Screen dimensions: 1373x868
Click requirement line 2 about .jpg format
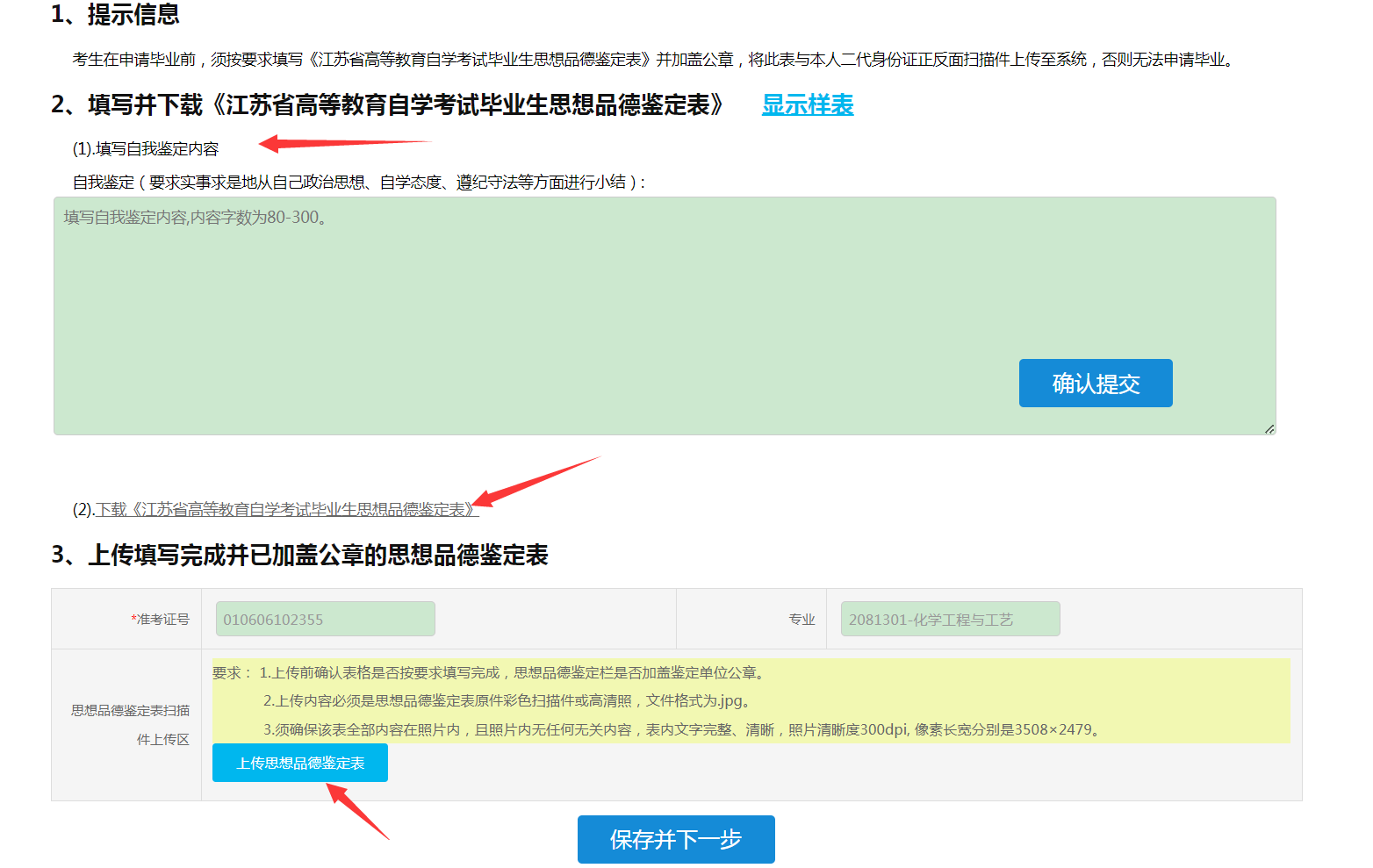pyautogui.click(x=507, y=700)
